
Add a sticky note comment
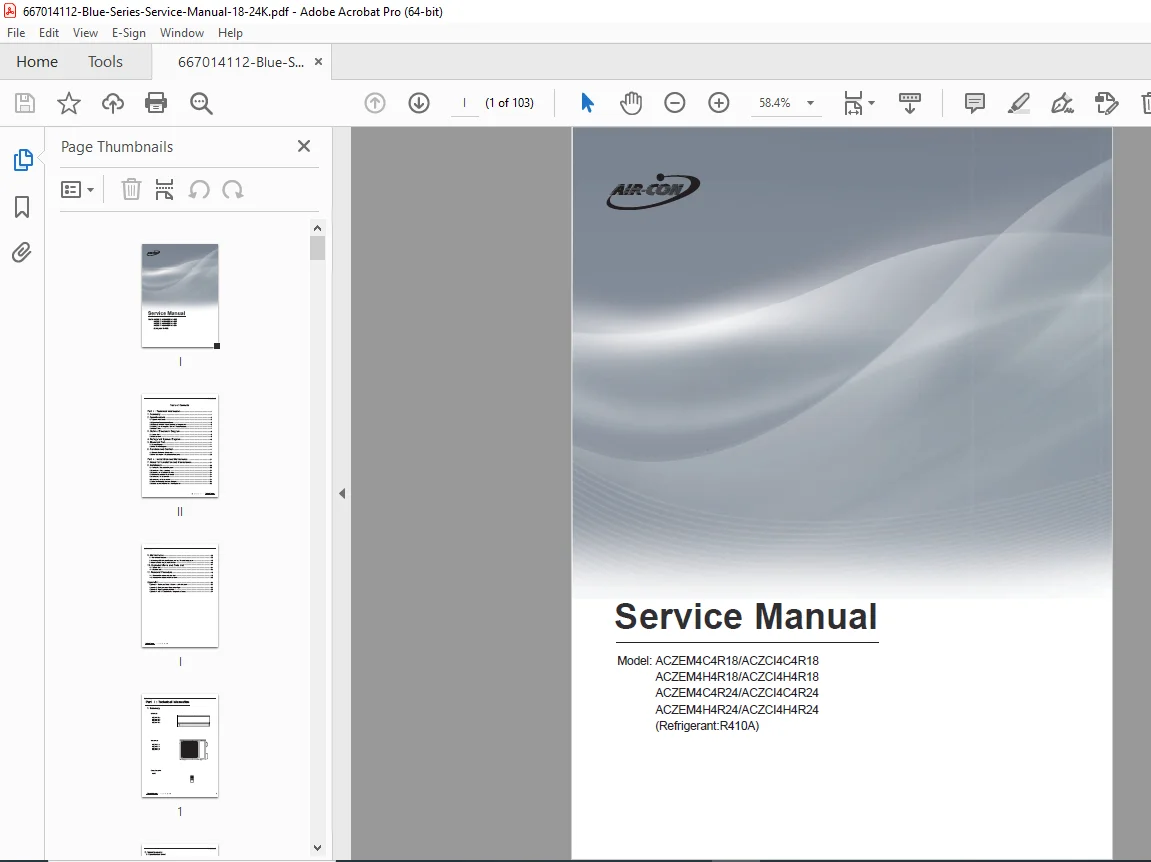[974, 103]
